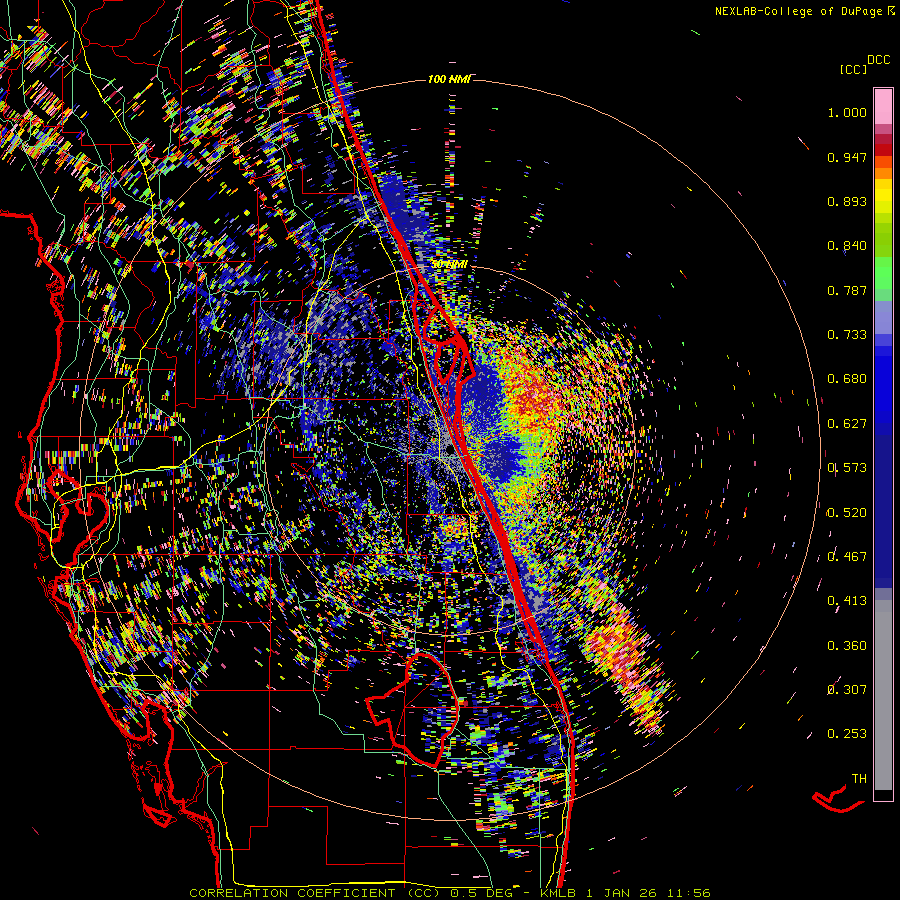Click the 0.840 legend value
The width and height of the screenshot is (900, 900).
point(847,246)
